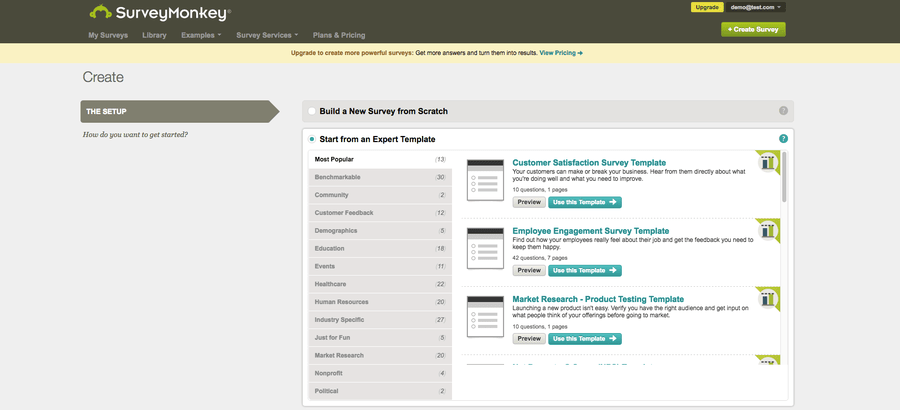Select the Community category
Viewport: 900px width, 410px height.
[380, 195]
